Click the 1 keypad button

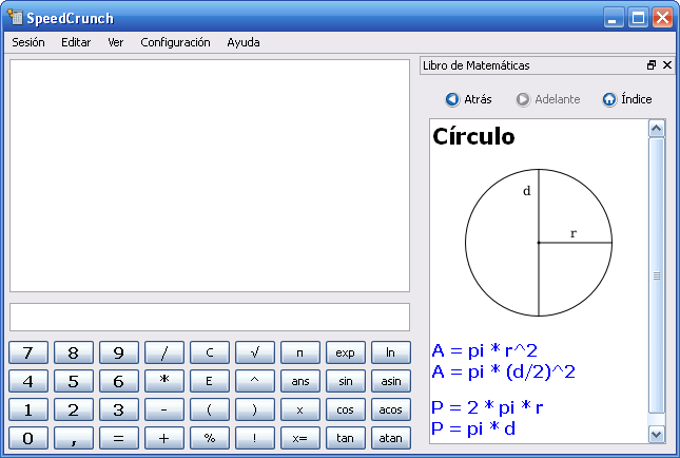(28, 410)
